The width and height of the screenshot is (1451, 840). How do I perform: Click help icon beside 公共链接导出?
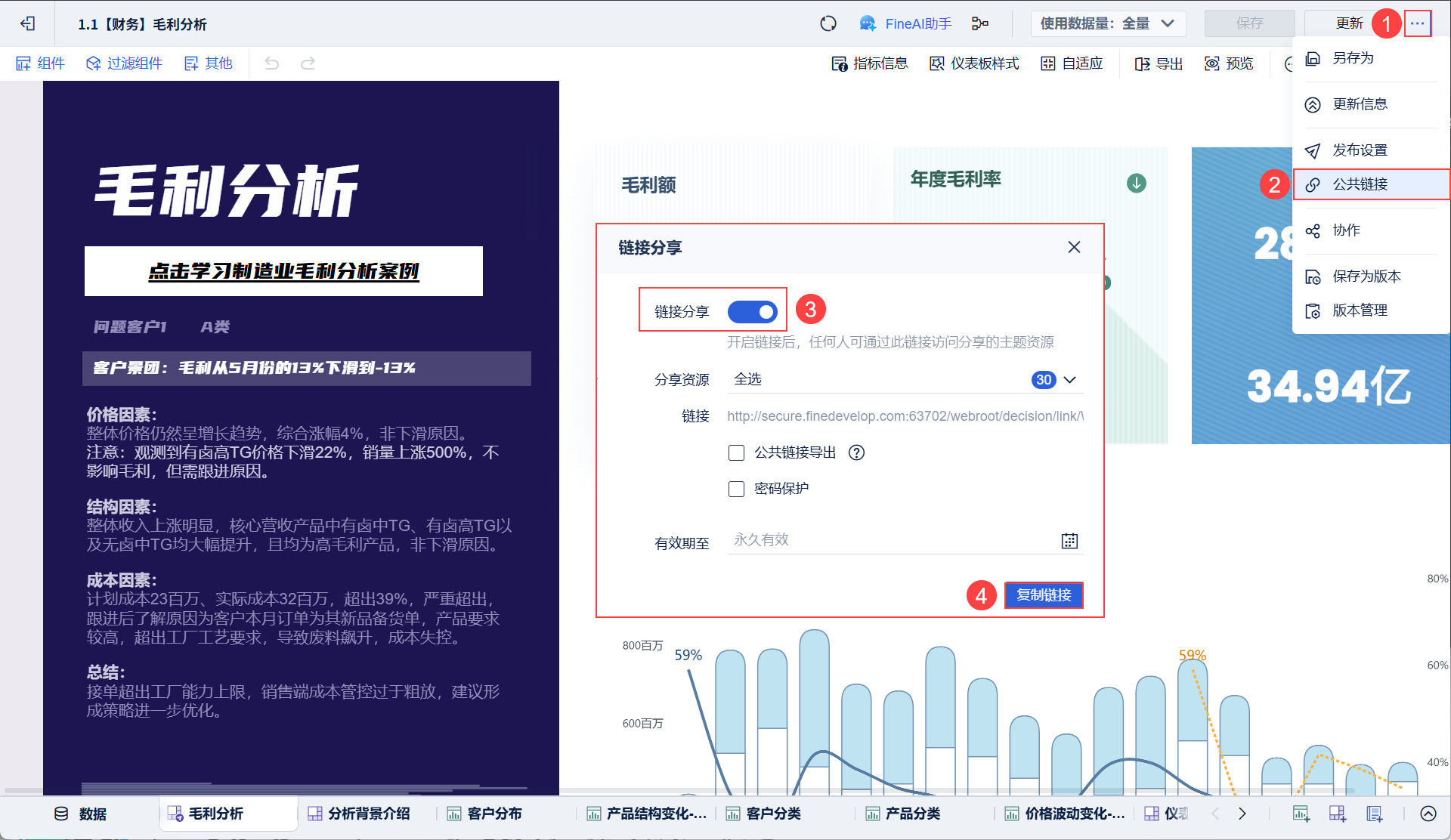pyautogui.click(x=856, y=452)
